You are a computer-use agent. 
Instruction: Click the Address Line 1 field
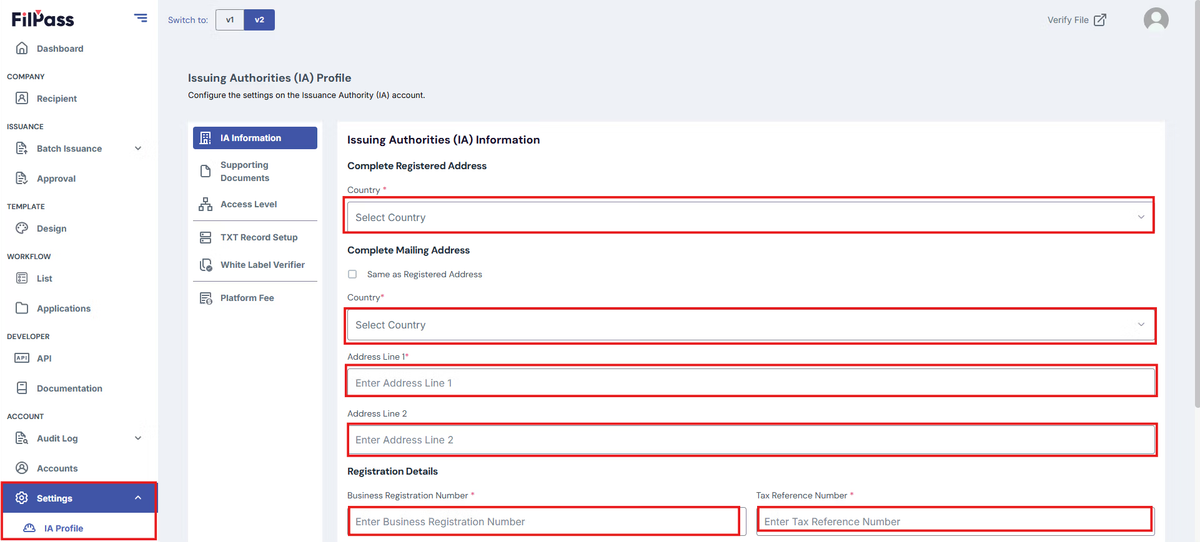(751, 382)
